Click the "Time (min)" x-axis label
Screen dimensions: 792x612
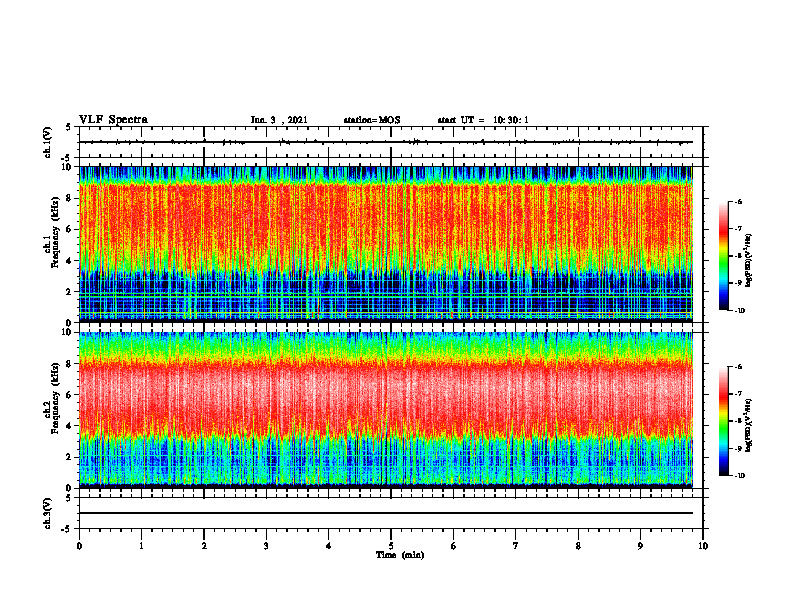click(400, 555)
